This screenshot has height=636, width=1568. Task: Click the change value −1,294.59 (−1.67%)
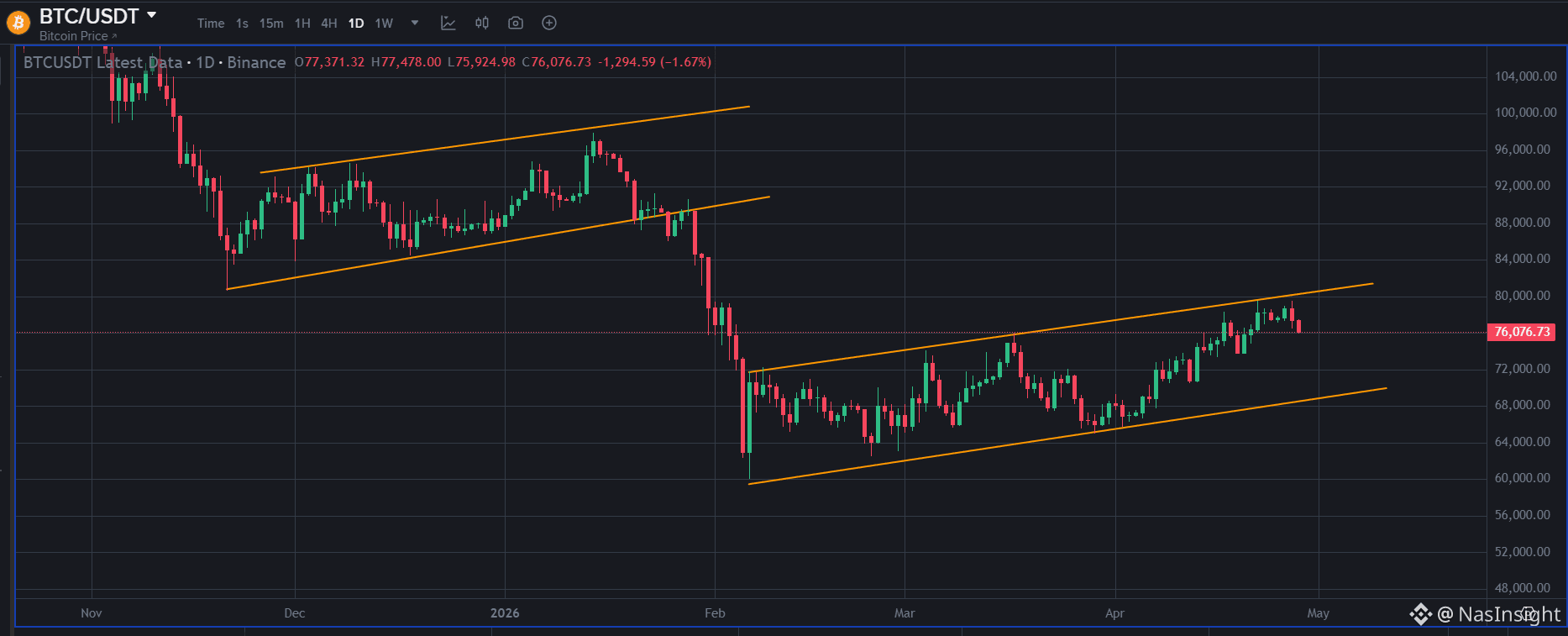tap(655, 62)
